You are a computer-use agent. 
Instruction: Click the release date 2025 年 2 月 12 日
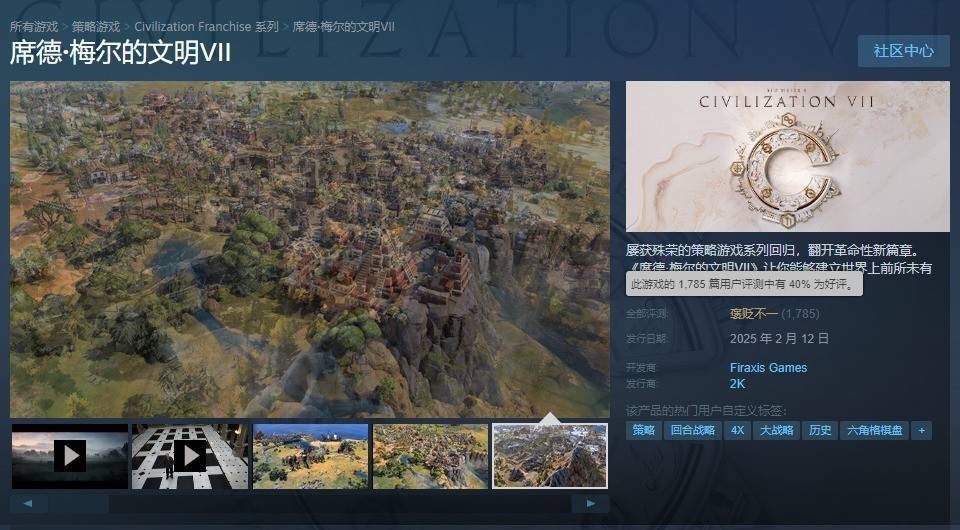779,338
